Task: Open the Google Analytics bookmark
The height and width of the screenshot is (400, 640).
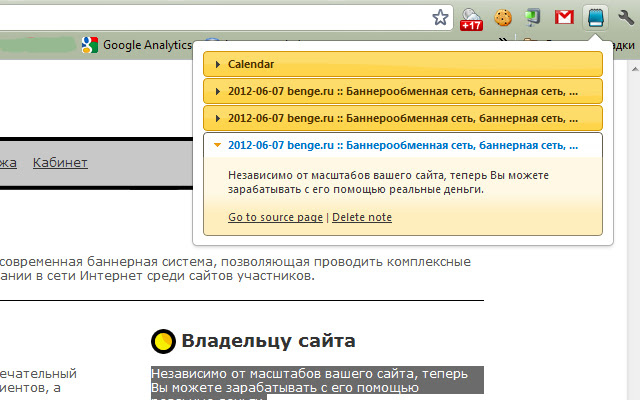Action: click(x=137, y=45)
